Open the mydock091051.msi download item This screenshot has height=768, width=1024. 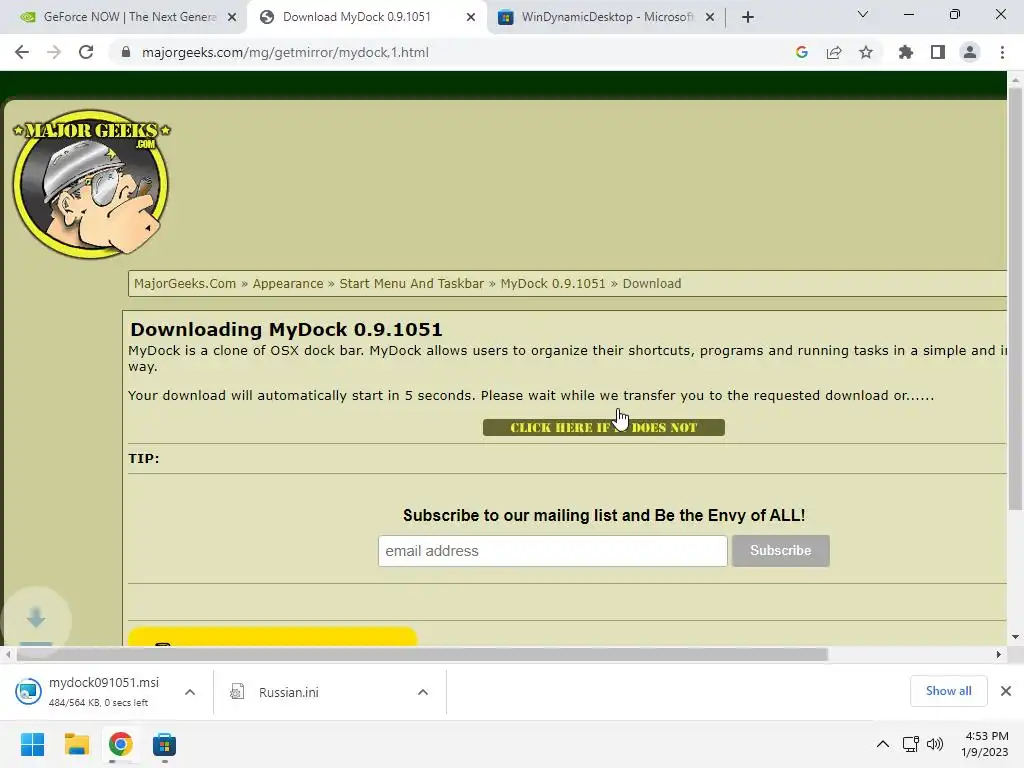click(91, 692)
